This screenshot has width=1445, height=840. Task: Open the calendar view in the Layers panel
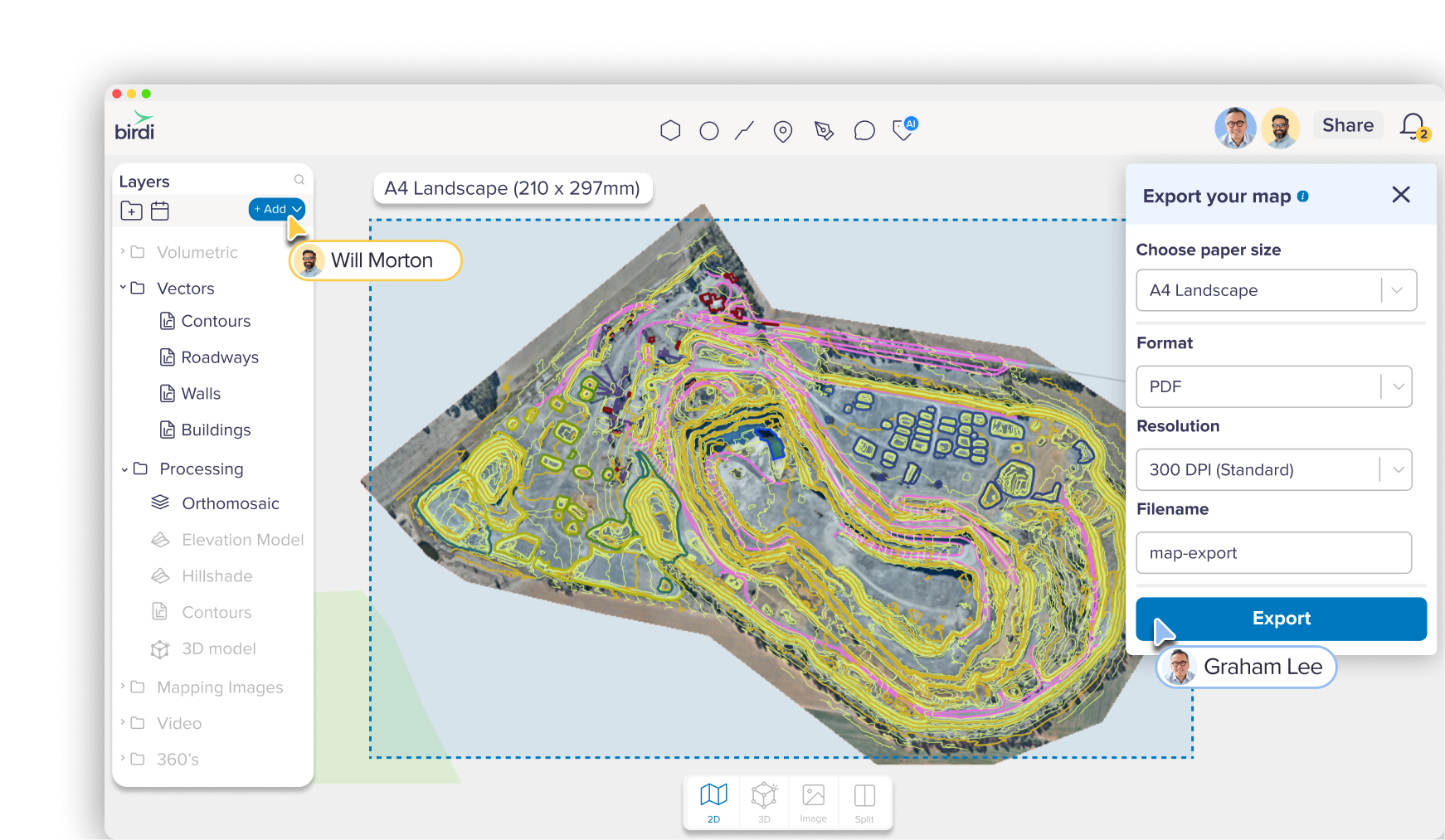coord(160,211)
